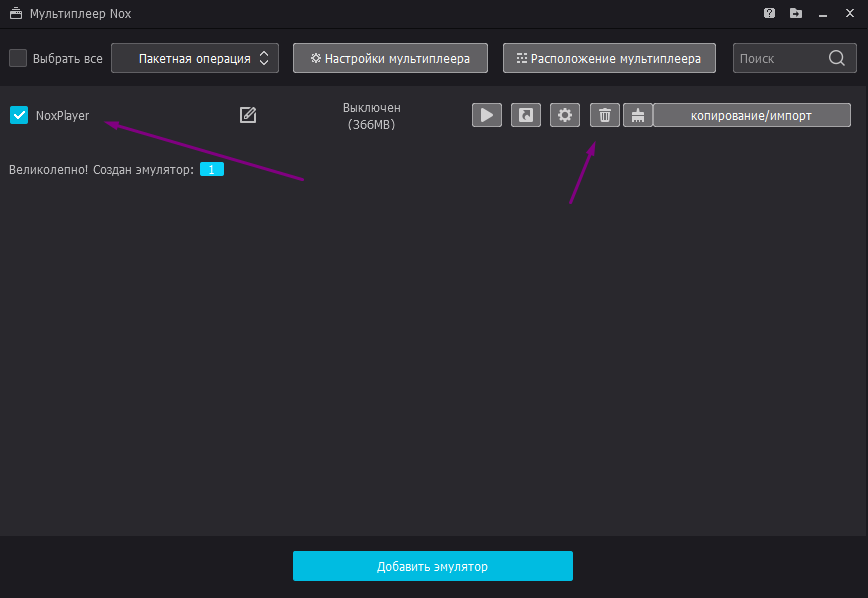Open 'копирование/импорт' dropdown button
Viewport: 868px width, 598px height.
click(751, 115)
